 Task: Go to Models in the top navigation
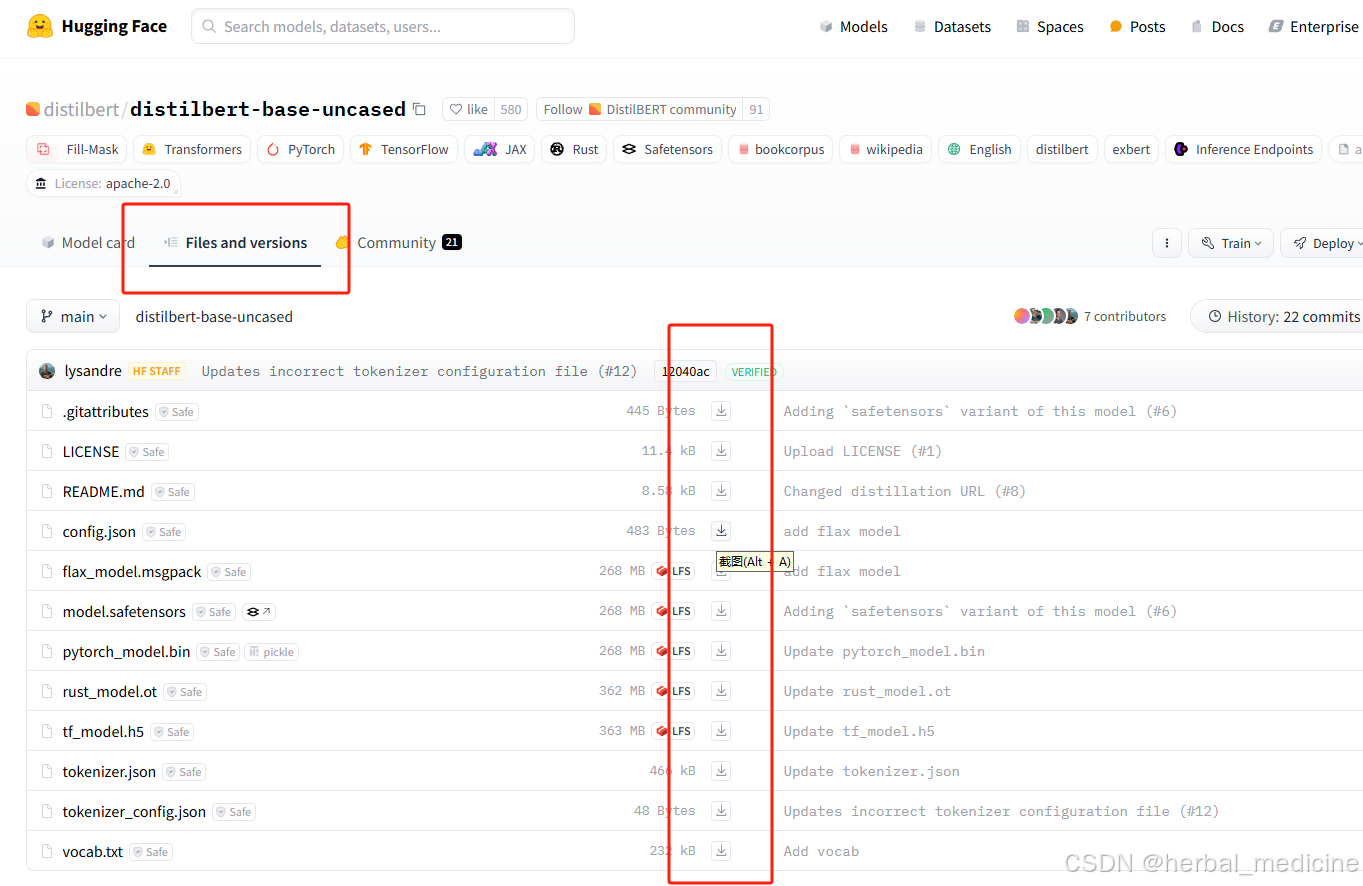click(853, 27)
